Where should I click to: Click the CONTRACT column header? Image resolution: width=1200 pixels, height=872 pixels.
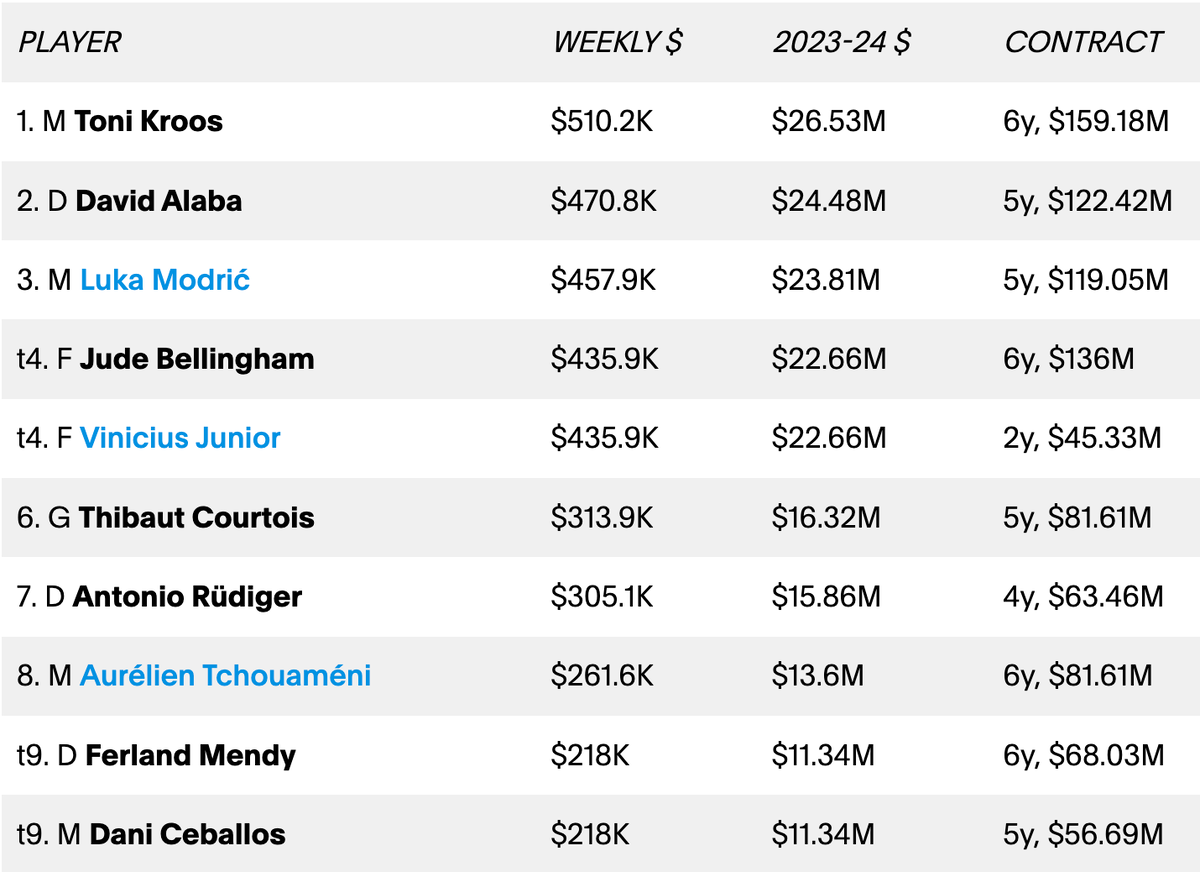point(1084,43)
